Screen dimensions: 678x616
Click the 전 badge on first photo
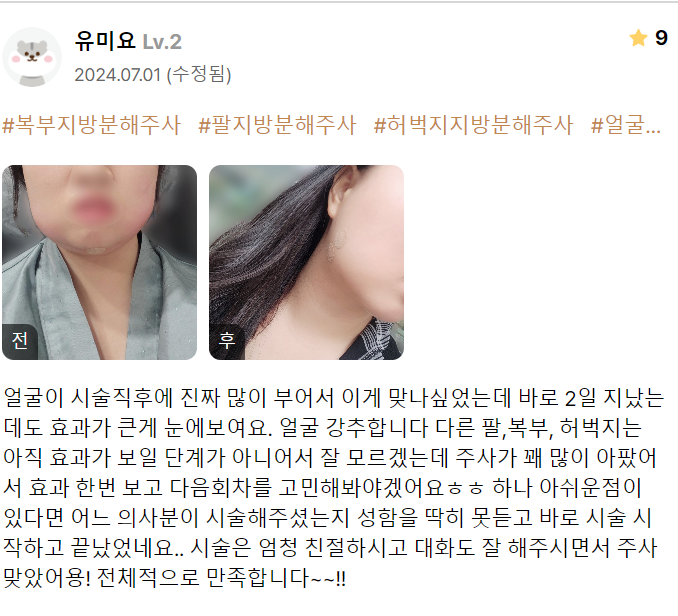pos(20,341)
